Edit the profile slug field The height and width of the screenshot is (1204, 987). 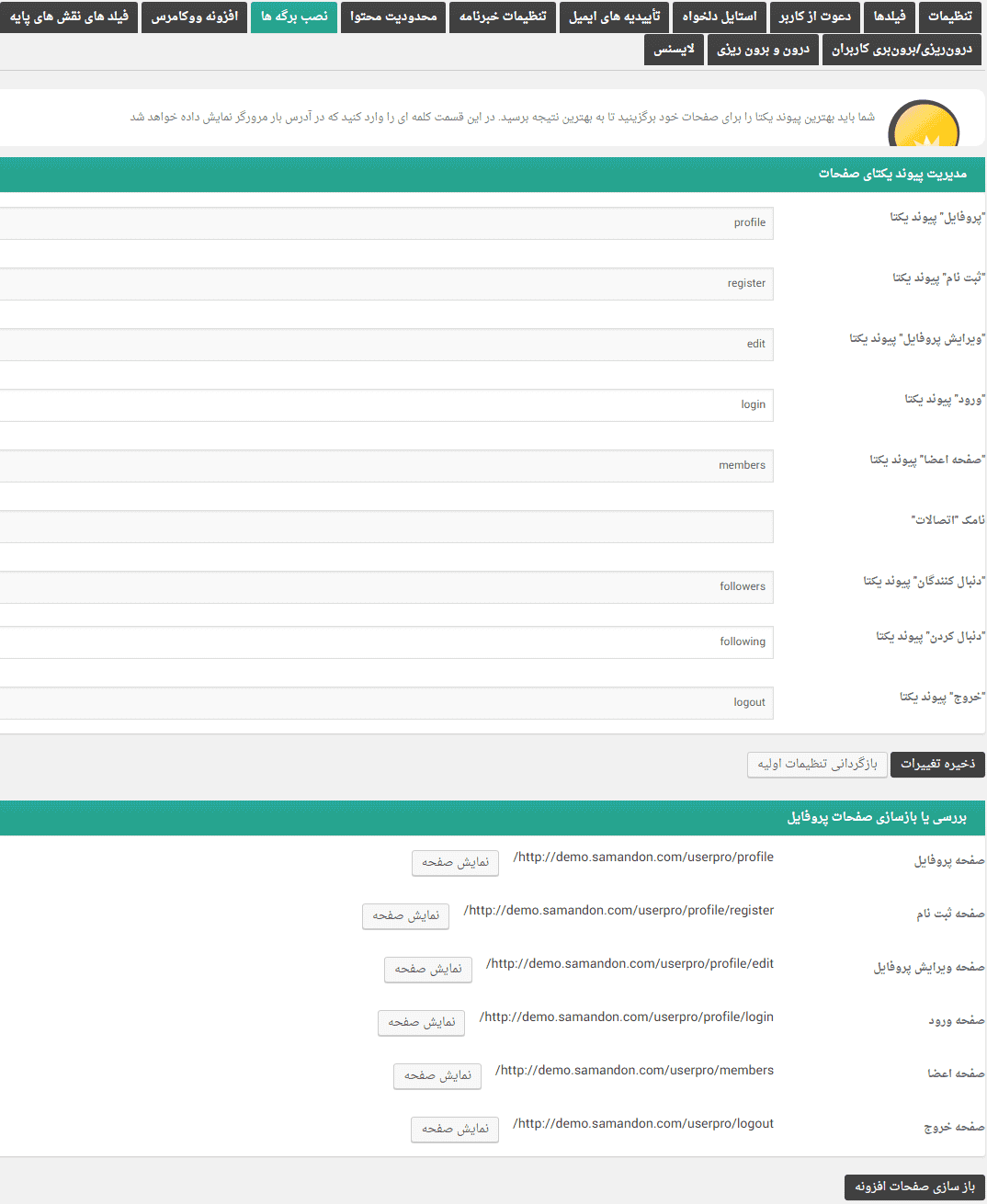pos(386,223)
